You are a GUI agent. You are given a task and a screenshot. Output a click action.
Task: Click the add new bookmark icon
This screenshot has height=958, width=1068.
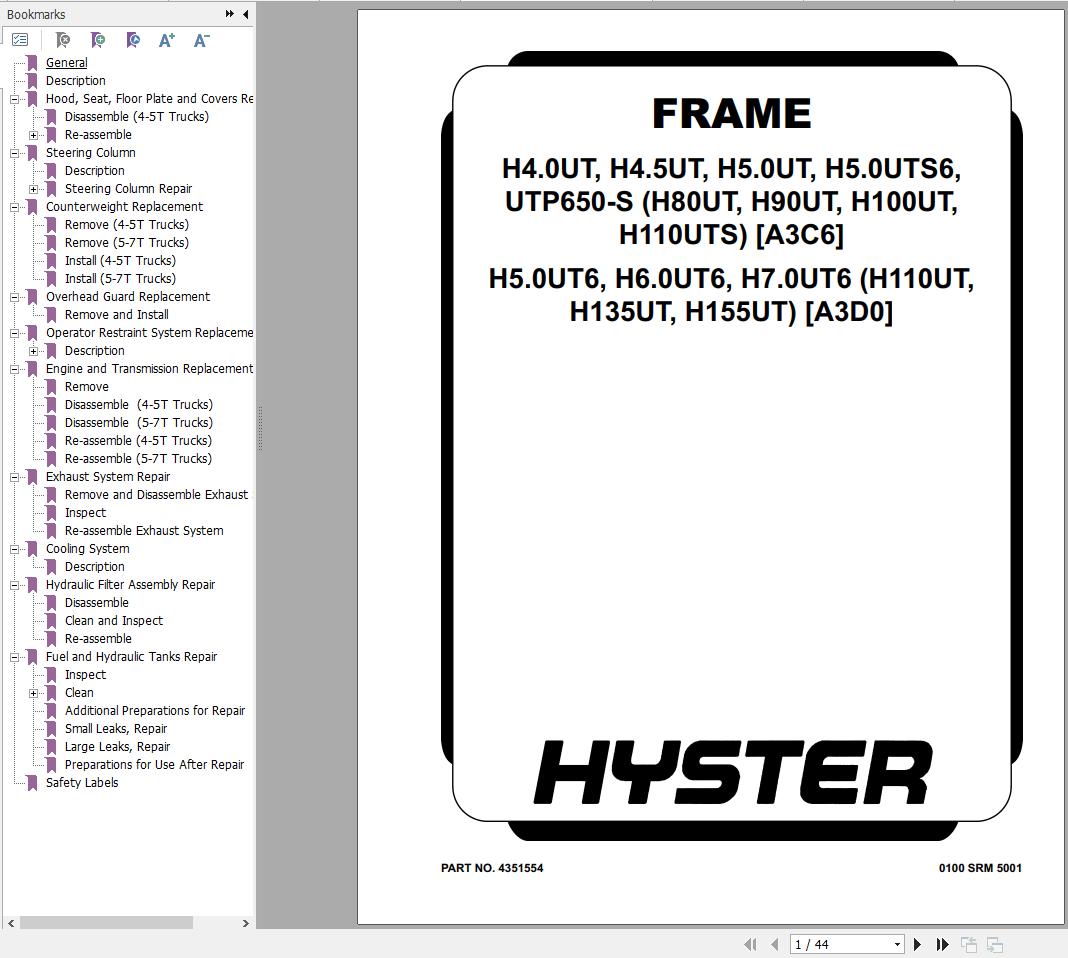tap(98, 40)
